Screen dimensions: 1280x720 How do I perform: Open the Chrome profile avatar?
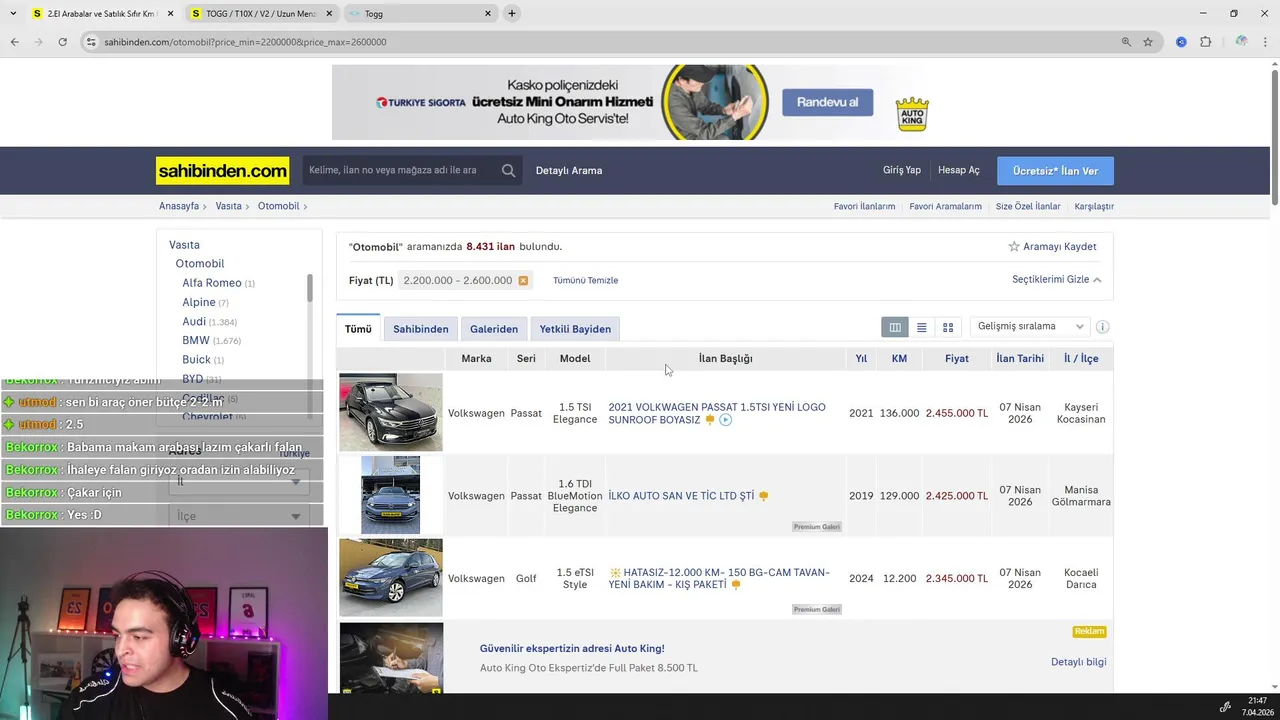(x=1241, y=42)
